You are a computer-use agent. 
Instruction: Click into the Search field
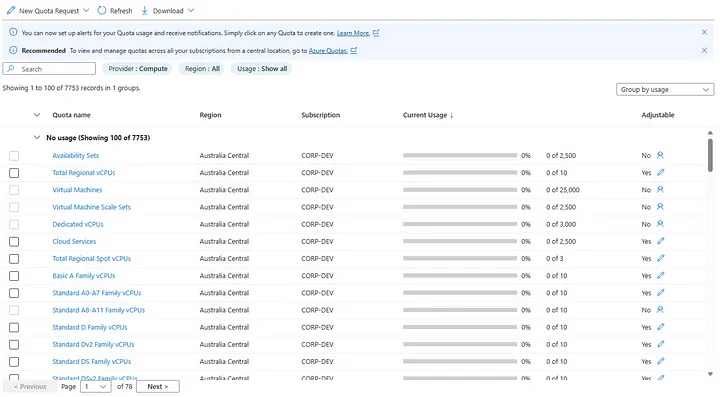point(49,68)
